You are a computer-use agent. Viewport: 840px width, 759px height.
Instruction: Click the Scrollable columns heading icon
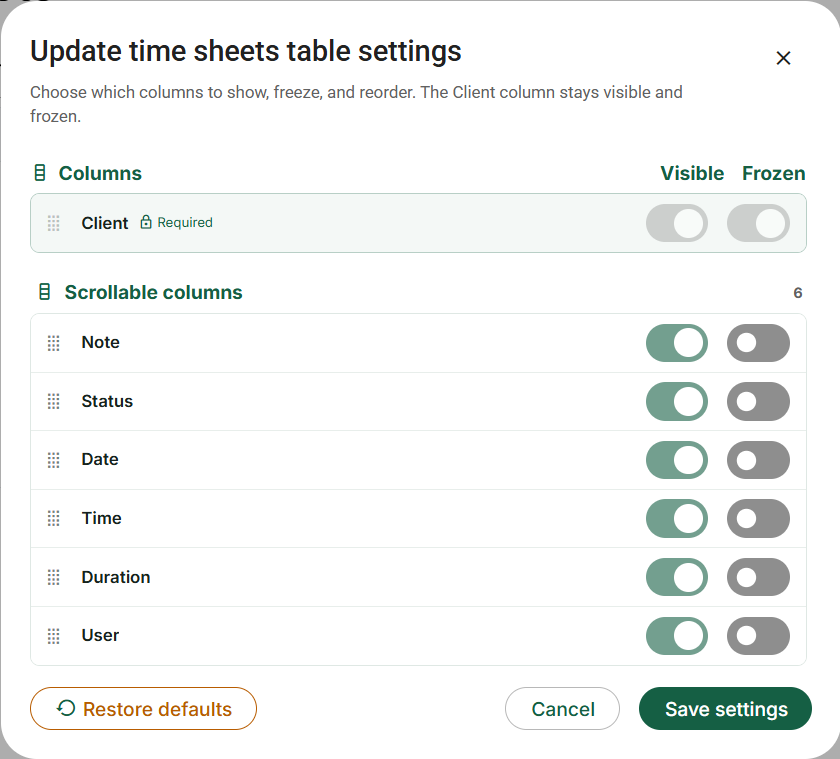pos(45,292)
